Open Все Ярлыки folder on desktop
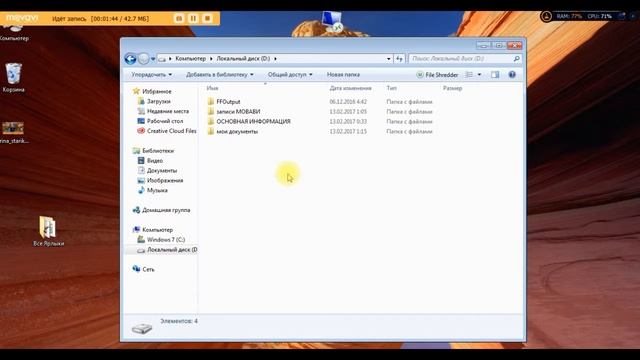 [48, 231]
